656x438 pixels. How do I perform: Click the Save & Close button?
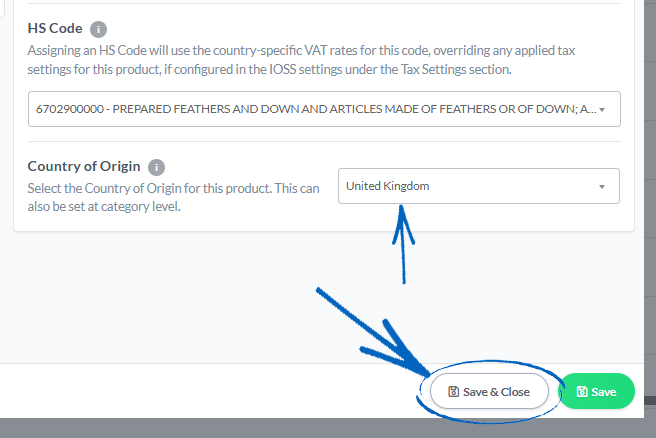(x=489, y=391)
